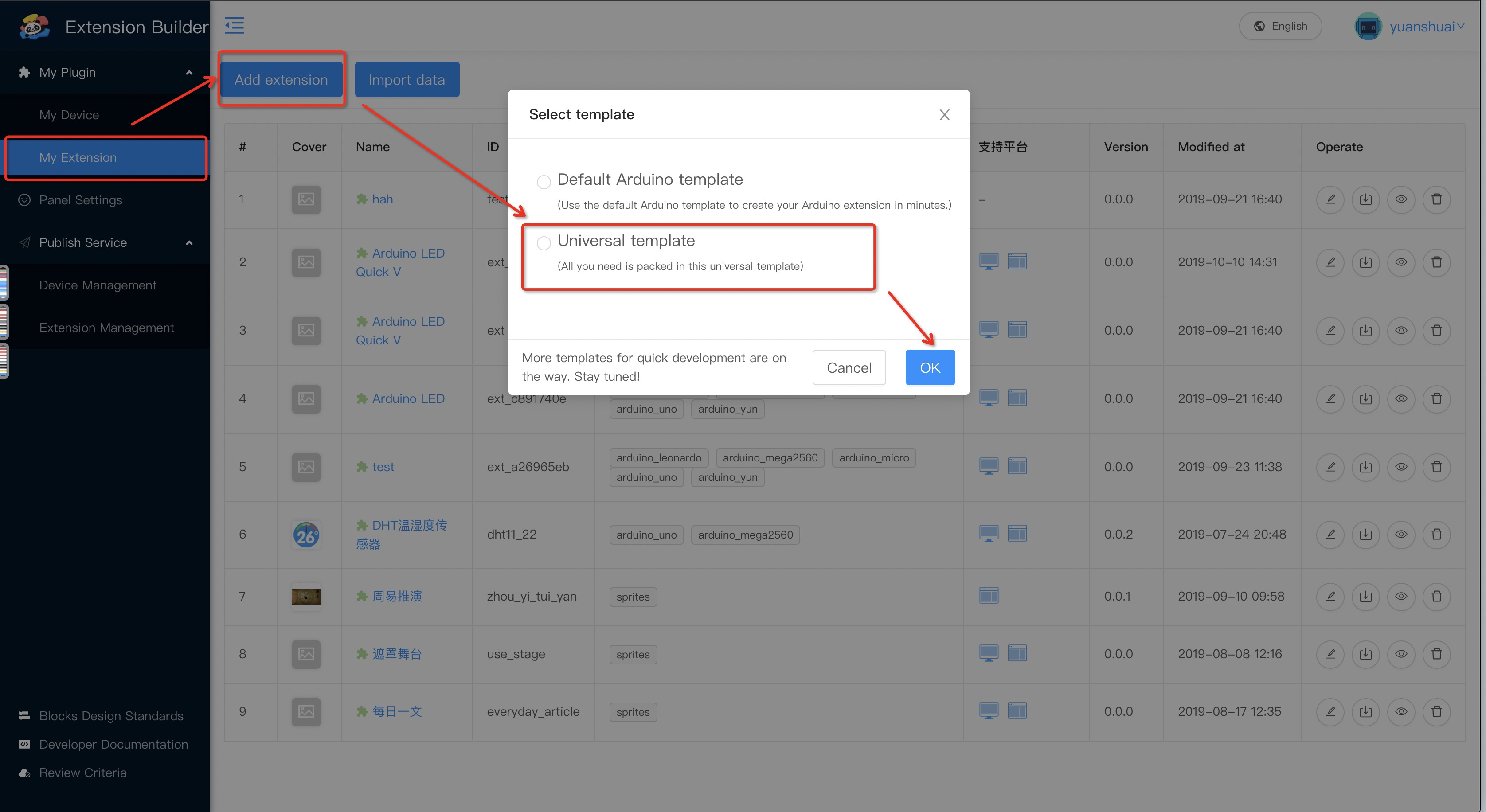Click the sidebar collapse menu icon

tap(234, 25)
